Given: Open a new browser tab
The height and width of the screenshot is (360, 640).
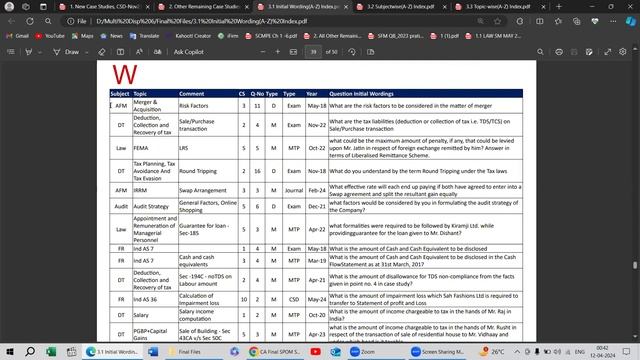Looking at the screenshot, I should [559, 7].
